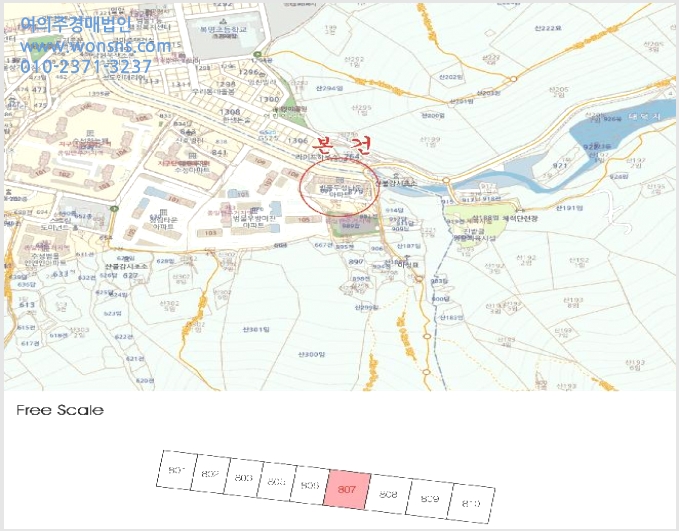
Task: Click the '산202임' parcel label
Action: [x=451, y=77]
